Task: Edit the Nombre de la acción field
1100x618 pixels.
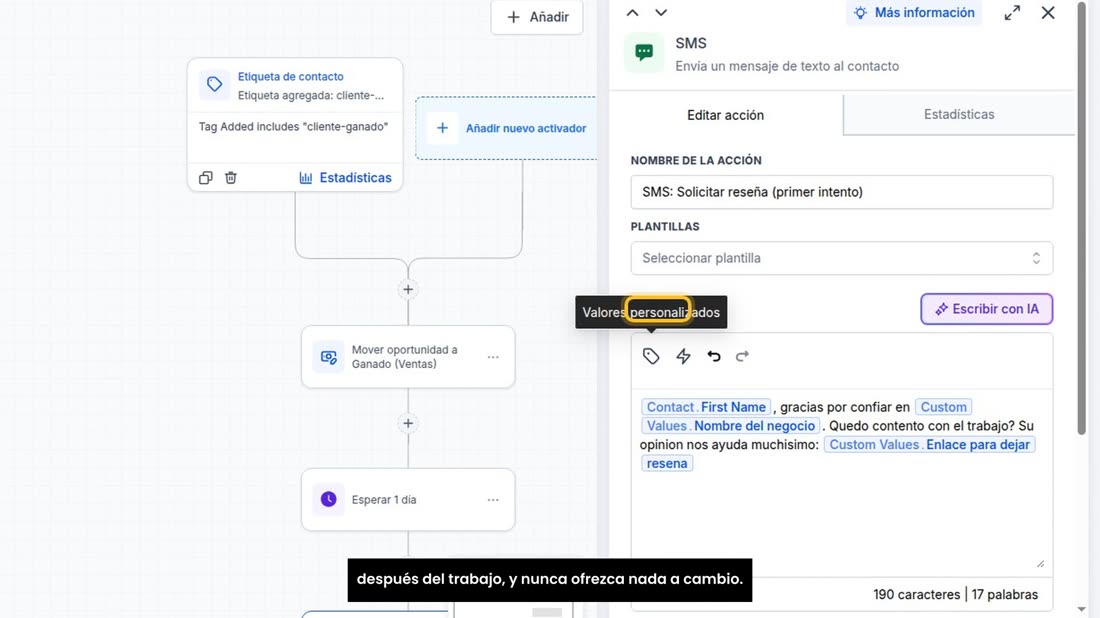Action: [x=842, y=192]
